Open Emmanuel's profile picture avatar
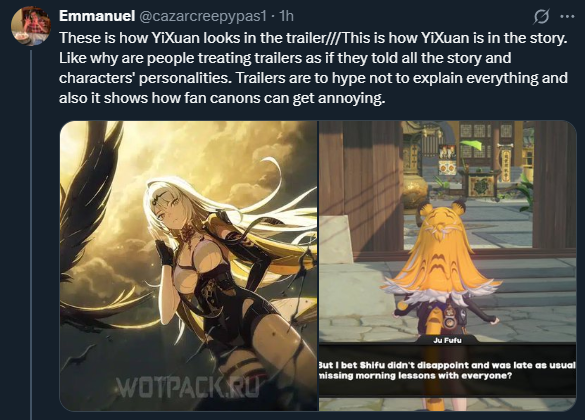Viewport: 585px width, 420px height. [x=31, y=25]
